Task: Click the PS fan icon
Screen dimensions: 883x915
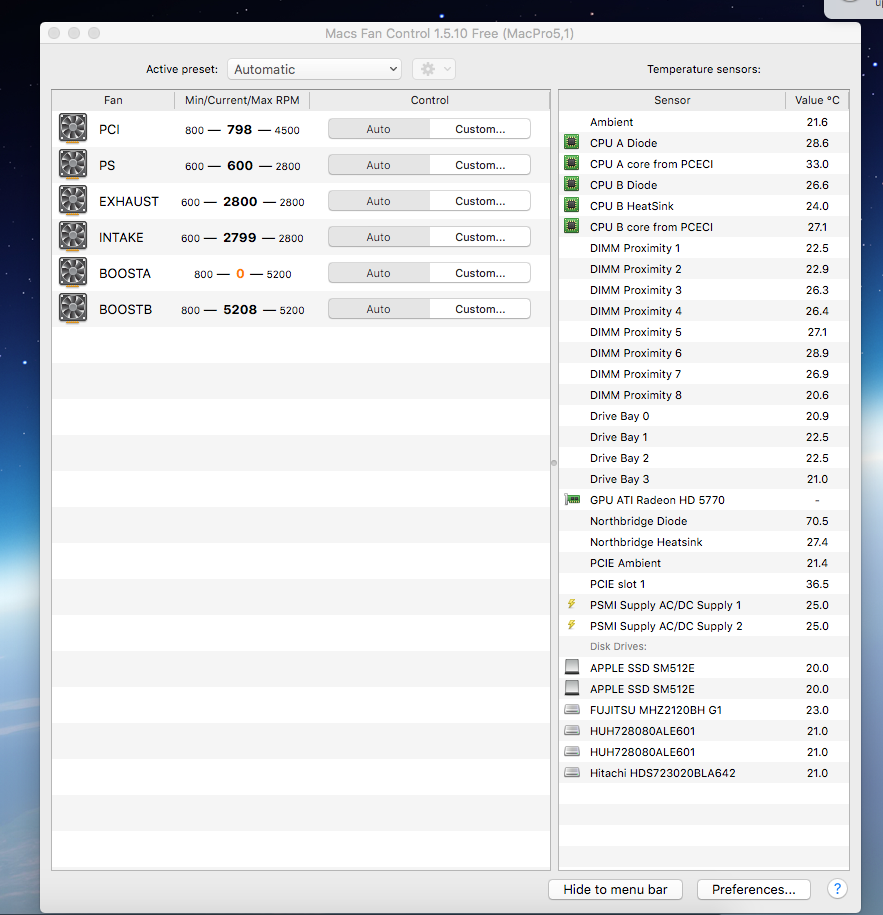Action: coord(73,164)
